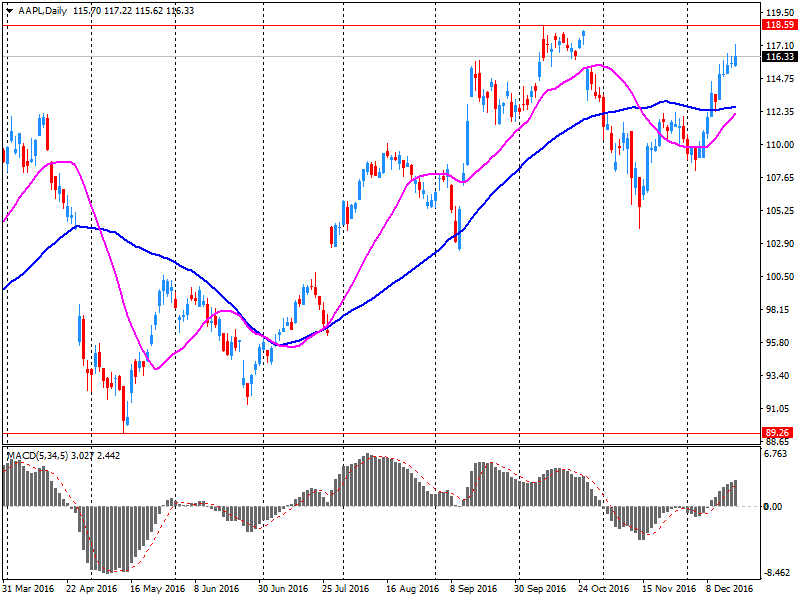
Task: Click the 24 Oct 2016 date label
Action: [x=604, y=588]
